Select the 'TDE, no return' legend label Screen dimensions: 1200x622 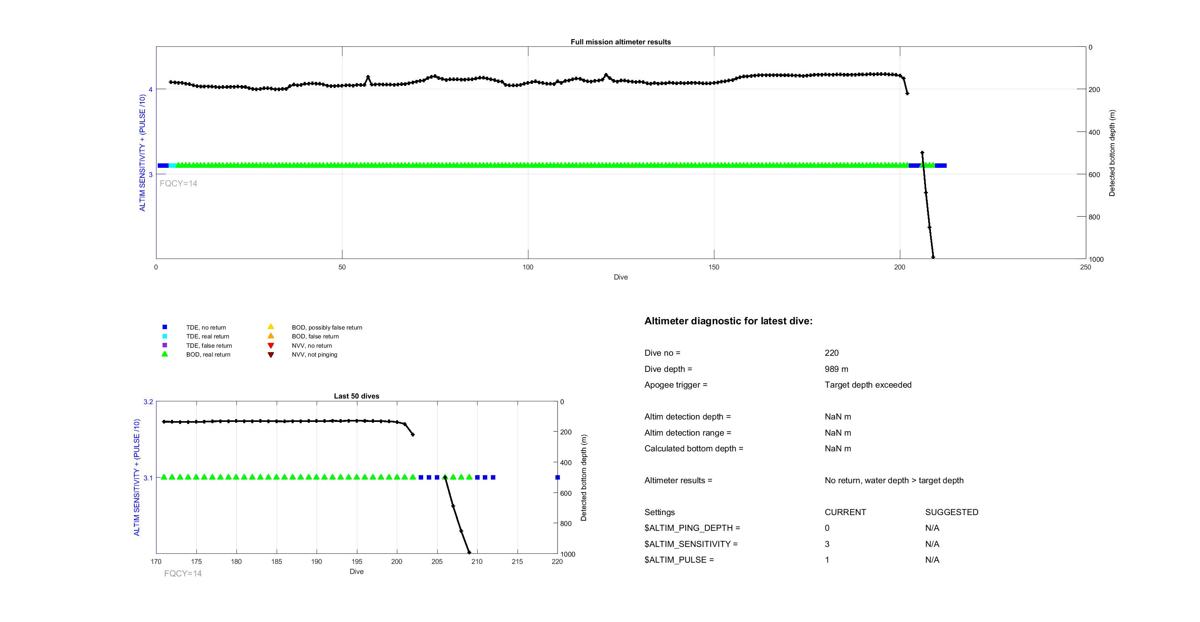(206, 327)
